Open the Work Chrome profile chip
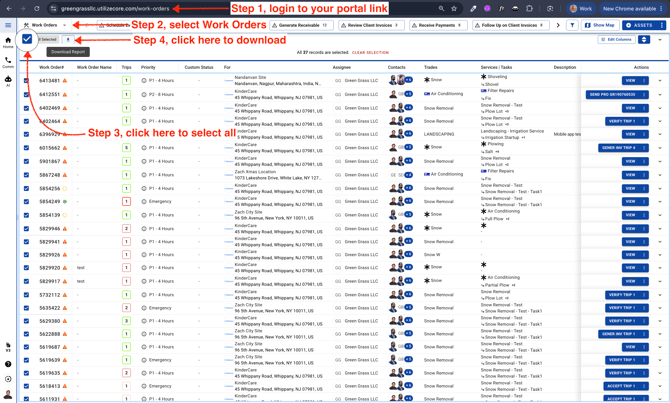 click(x=580, y=9)
